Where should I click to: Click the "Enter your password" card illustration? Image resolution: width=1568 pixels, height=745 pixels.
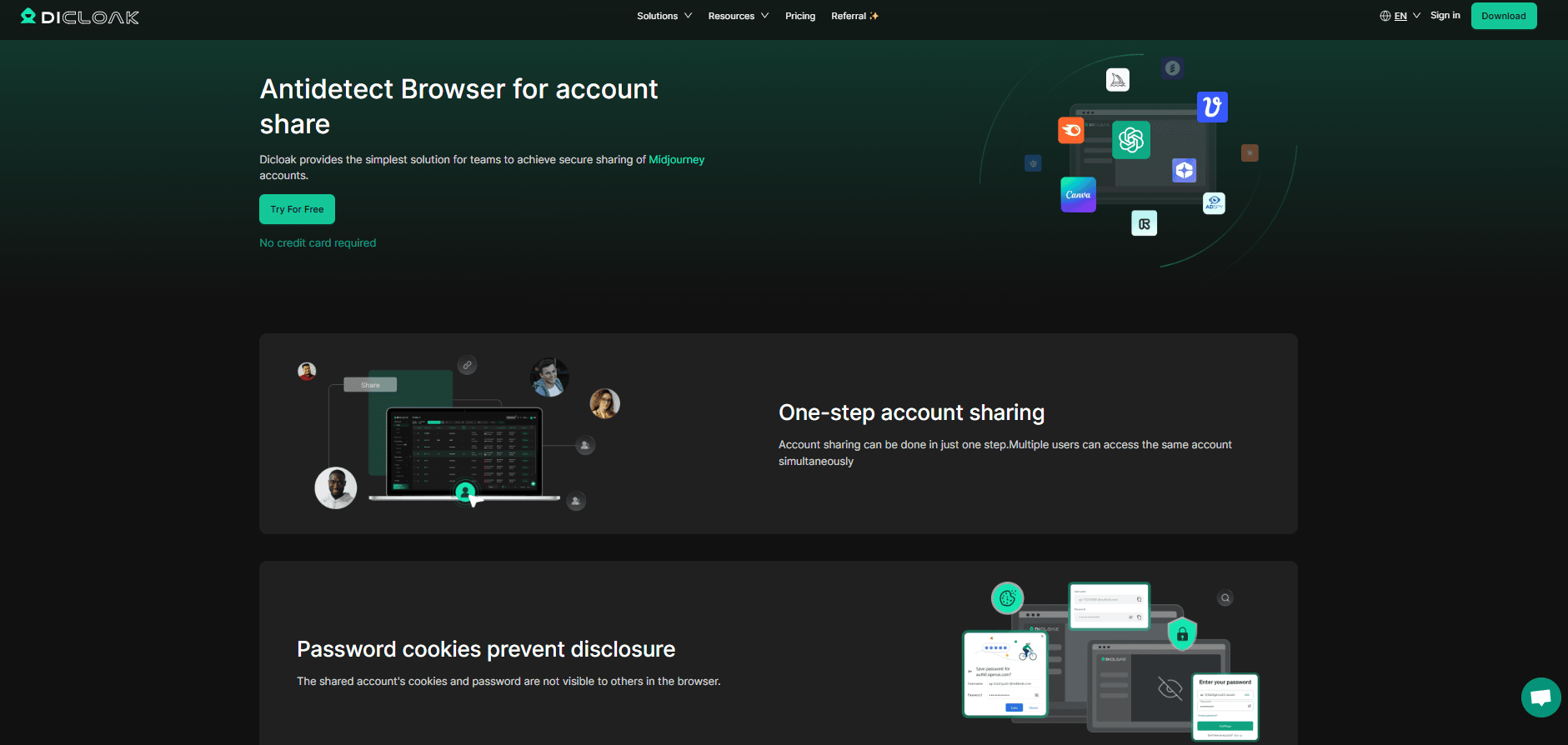(1225, 707)
